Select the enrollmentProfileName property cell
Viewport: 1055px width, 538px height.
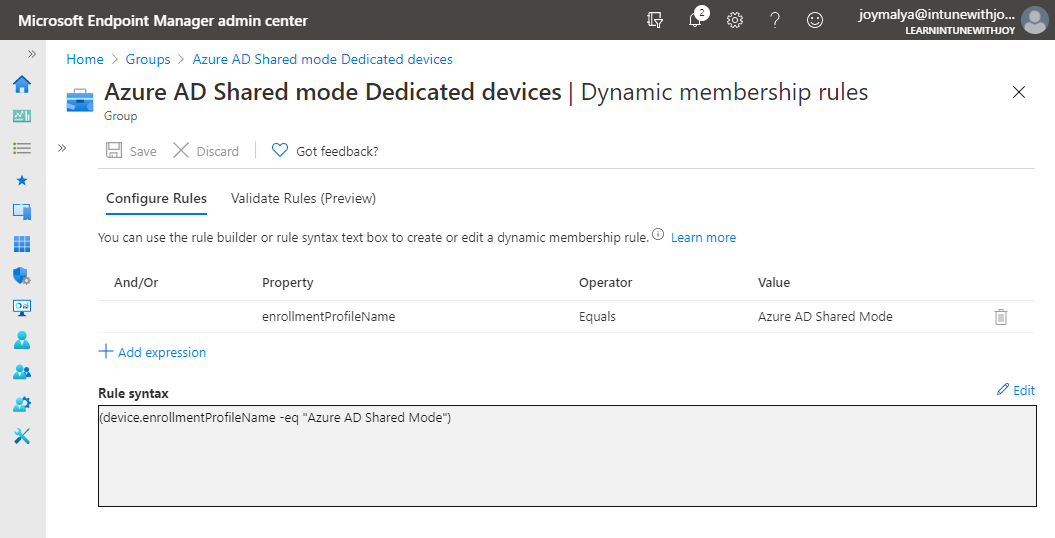[x=328, y=317]
